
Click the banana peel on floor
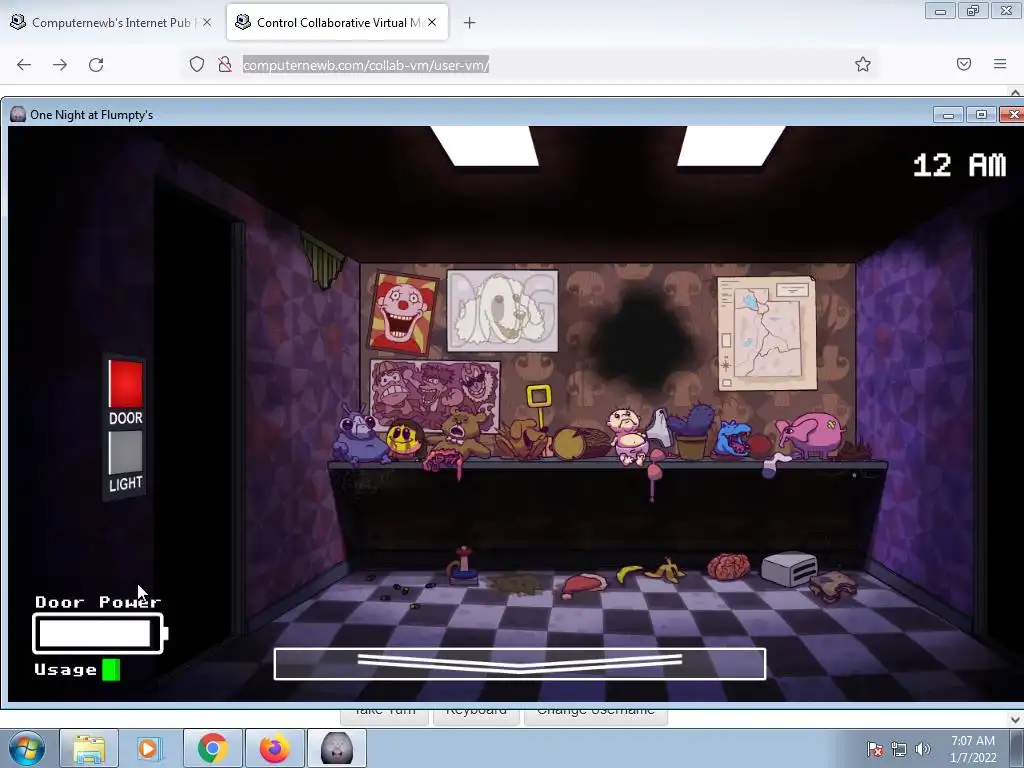pyautogui.click(x=665, y=571)
